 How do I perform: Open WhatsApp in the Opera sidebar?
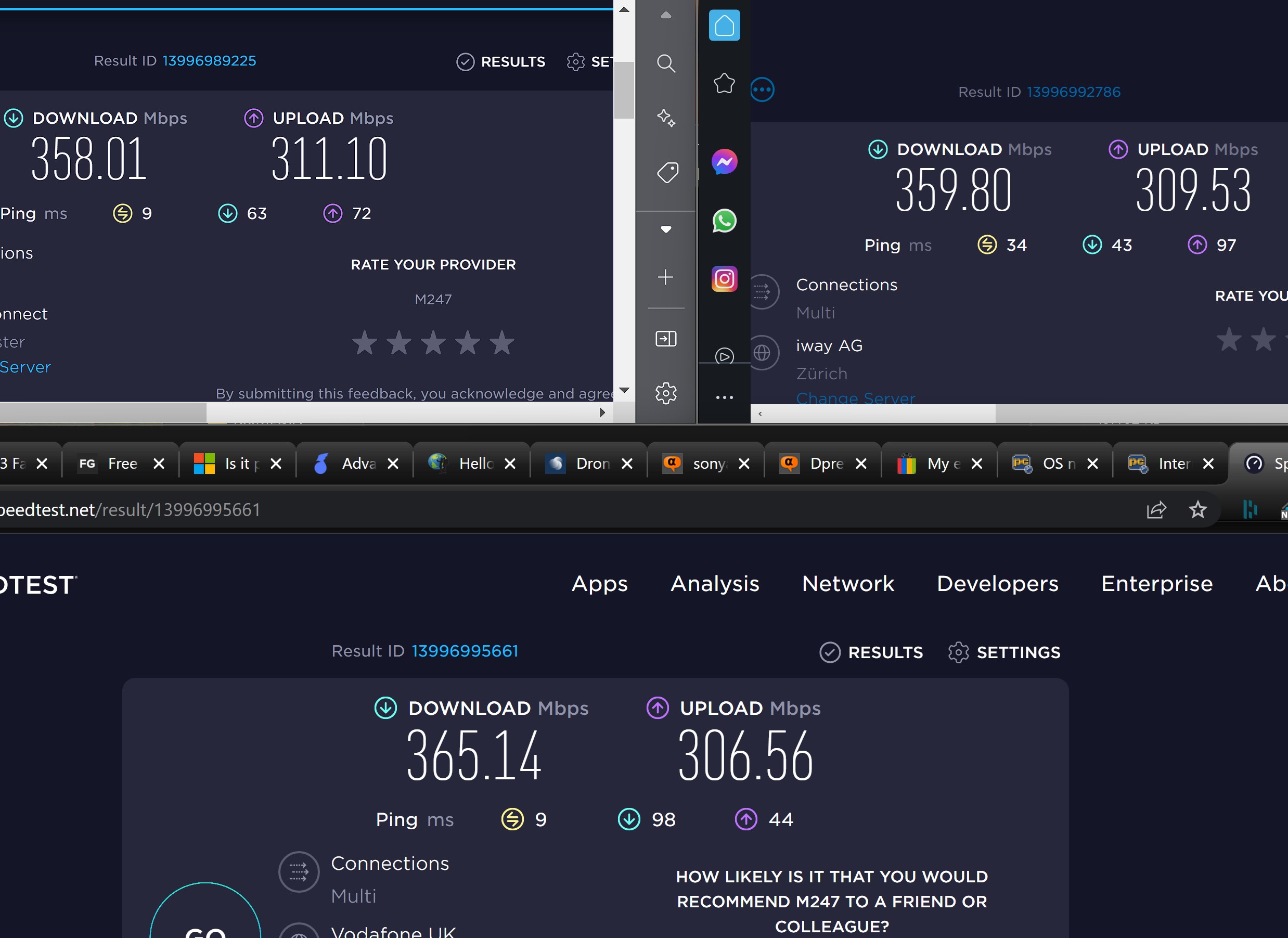tap(724, 221)
